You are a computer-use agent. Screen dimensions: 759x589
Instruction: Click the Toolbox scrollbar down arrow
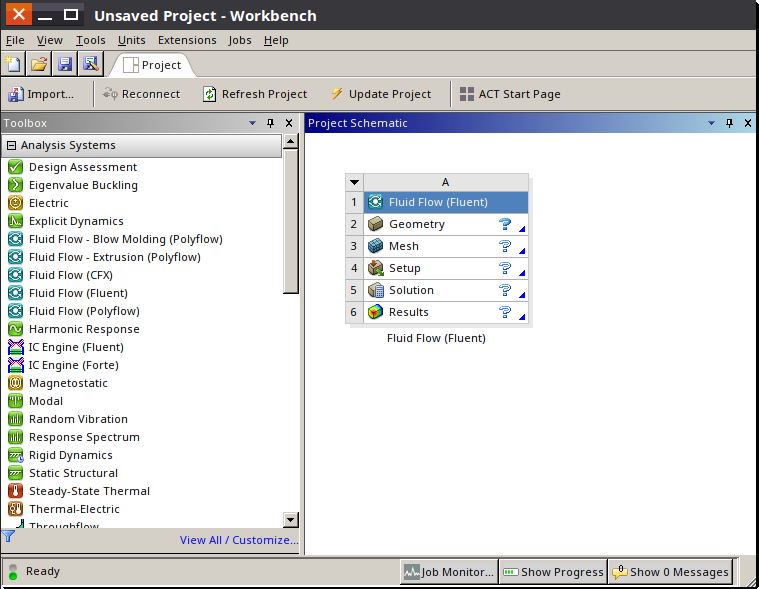coord(290,520)
